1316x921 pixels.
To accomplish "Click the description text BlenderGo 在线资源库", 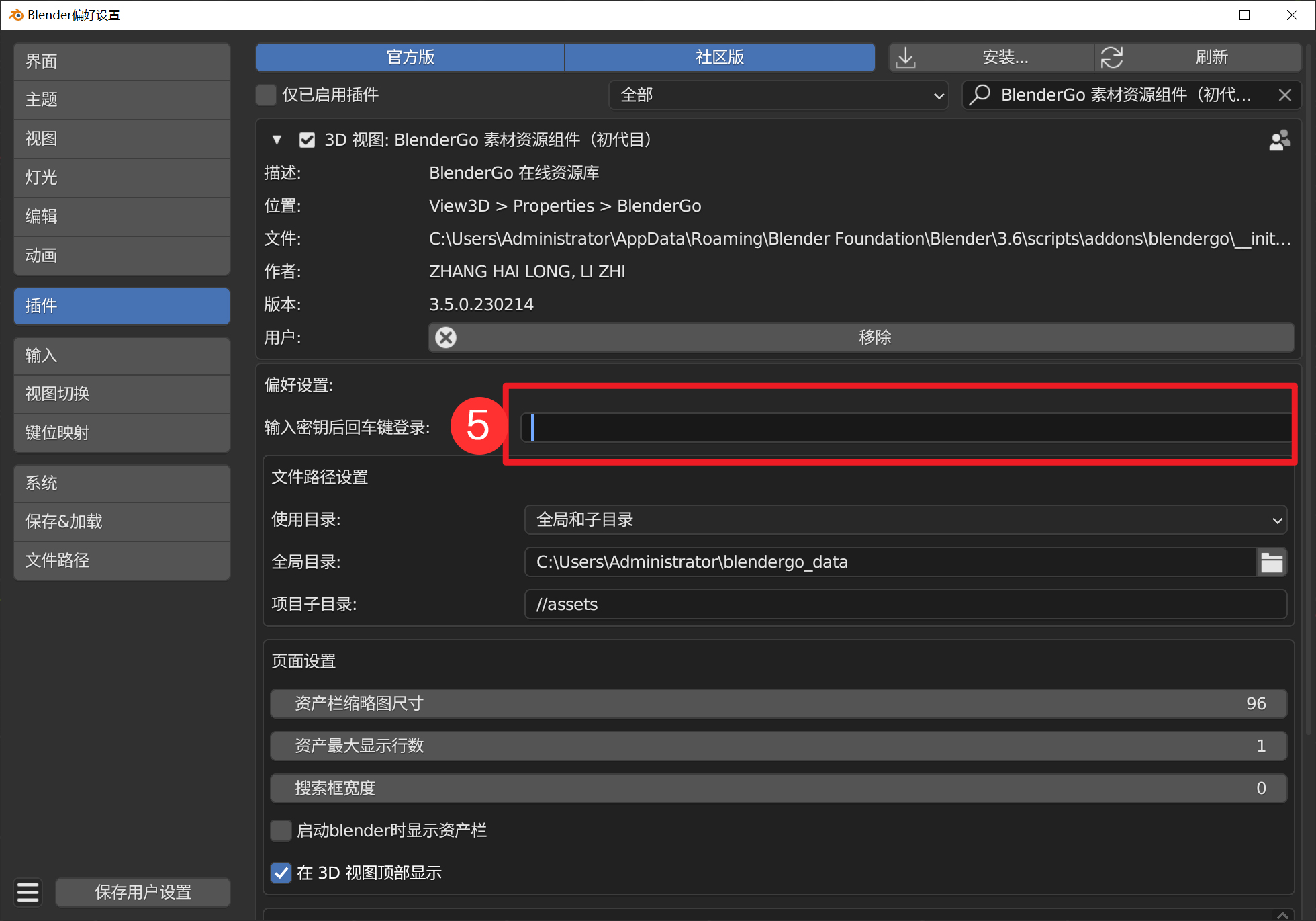I will coord(514,173).
